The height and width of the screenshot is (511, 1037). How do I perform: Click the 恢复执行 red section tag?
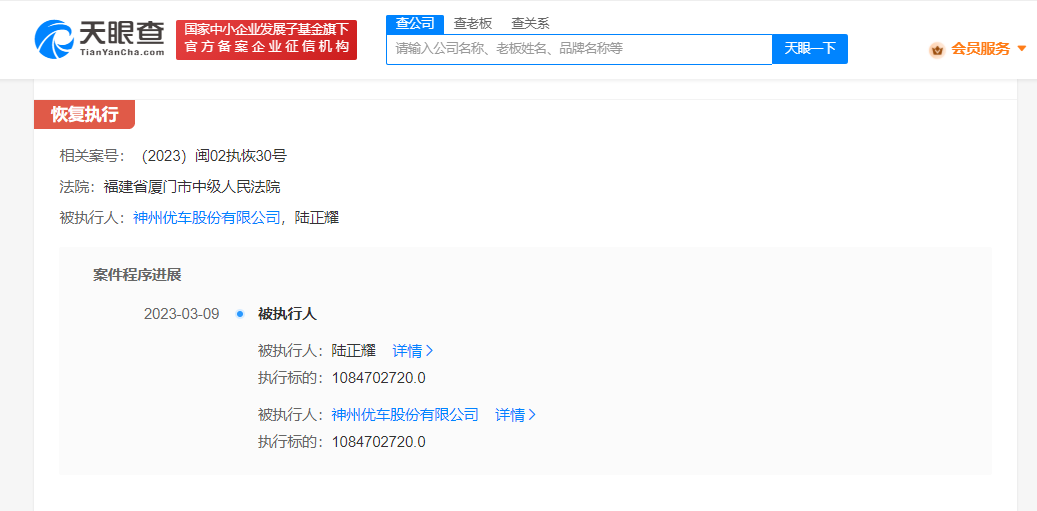85,114
